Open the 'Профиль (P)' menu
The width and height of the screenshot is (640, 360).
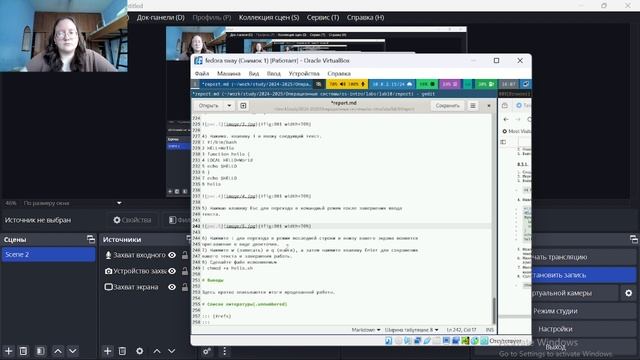click(211, 18)
